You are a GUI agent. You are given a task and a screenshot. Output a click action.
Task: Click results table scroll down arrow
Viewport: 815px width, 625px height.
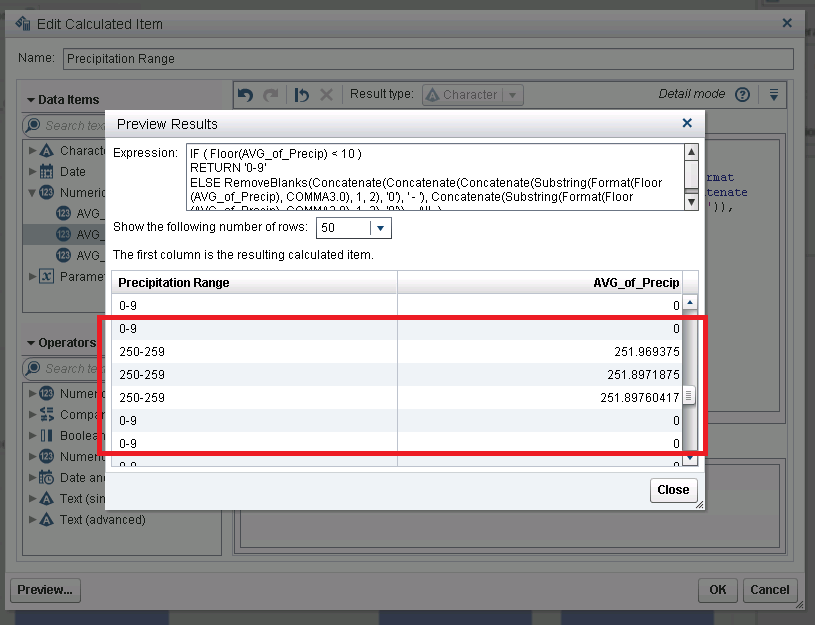pyautogui.click(x=690, y=458)
